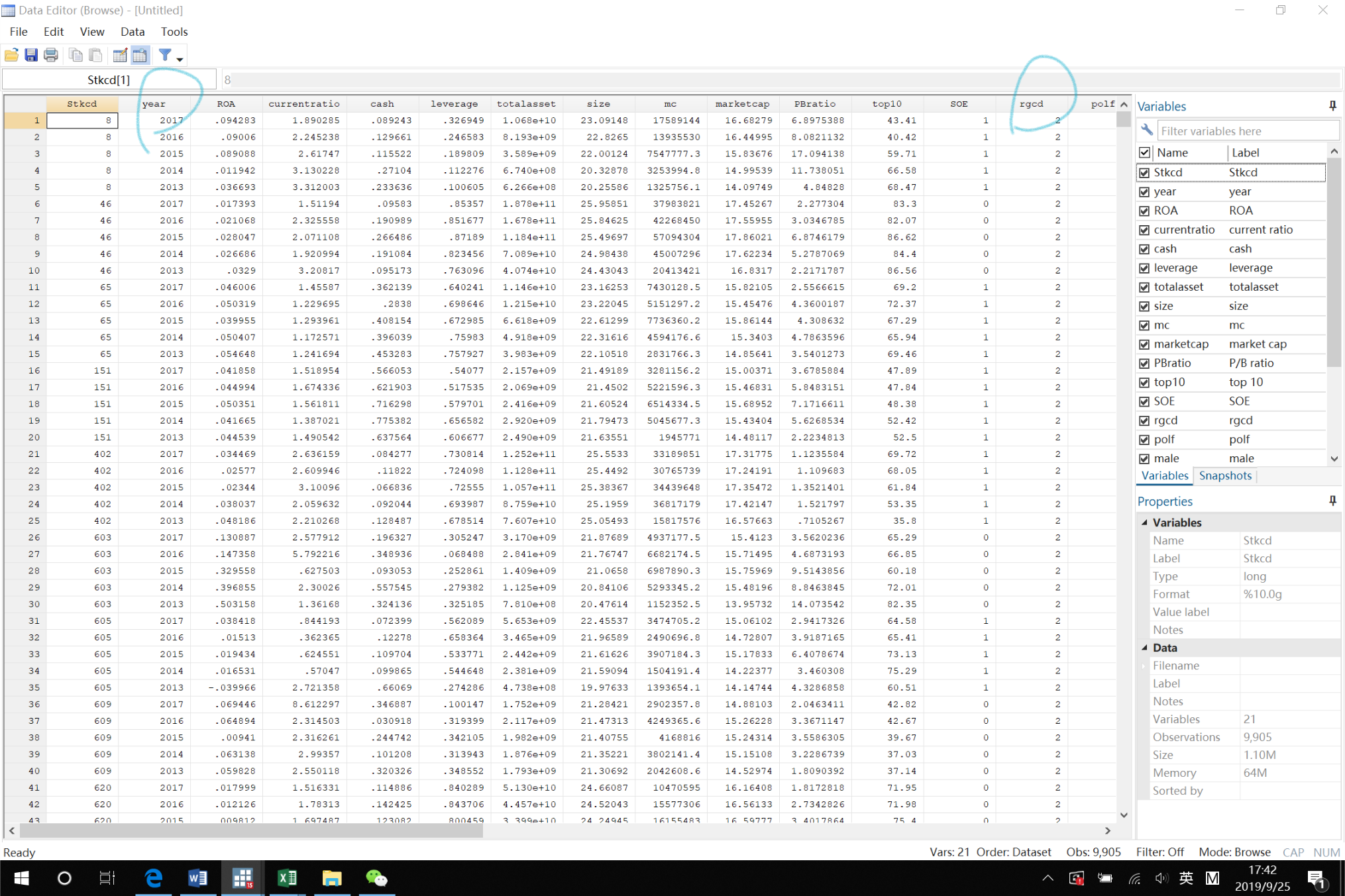
Task: Pin the Variables panel
Action: pyautogui.click(x=1332, y=106)
